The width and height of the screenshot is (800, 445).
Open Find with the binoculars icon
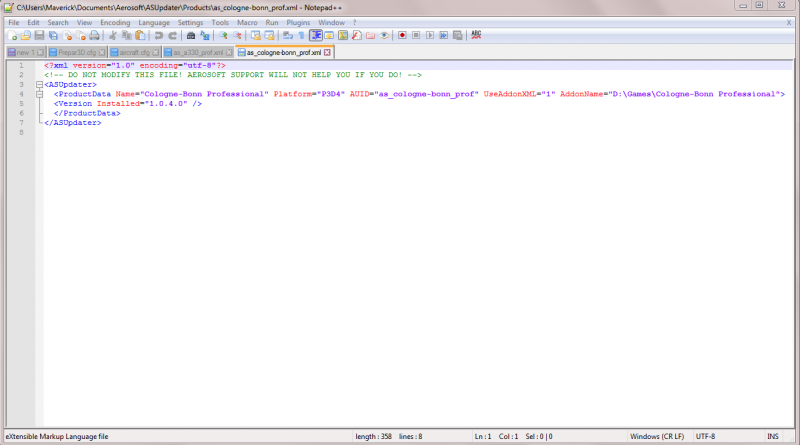[191, 35]
